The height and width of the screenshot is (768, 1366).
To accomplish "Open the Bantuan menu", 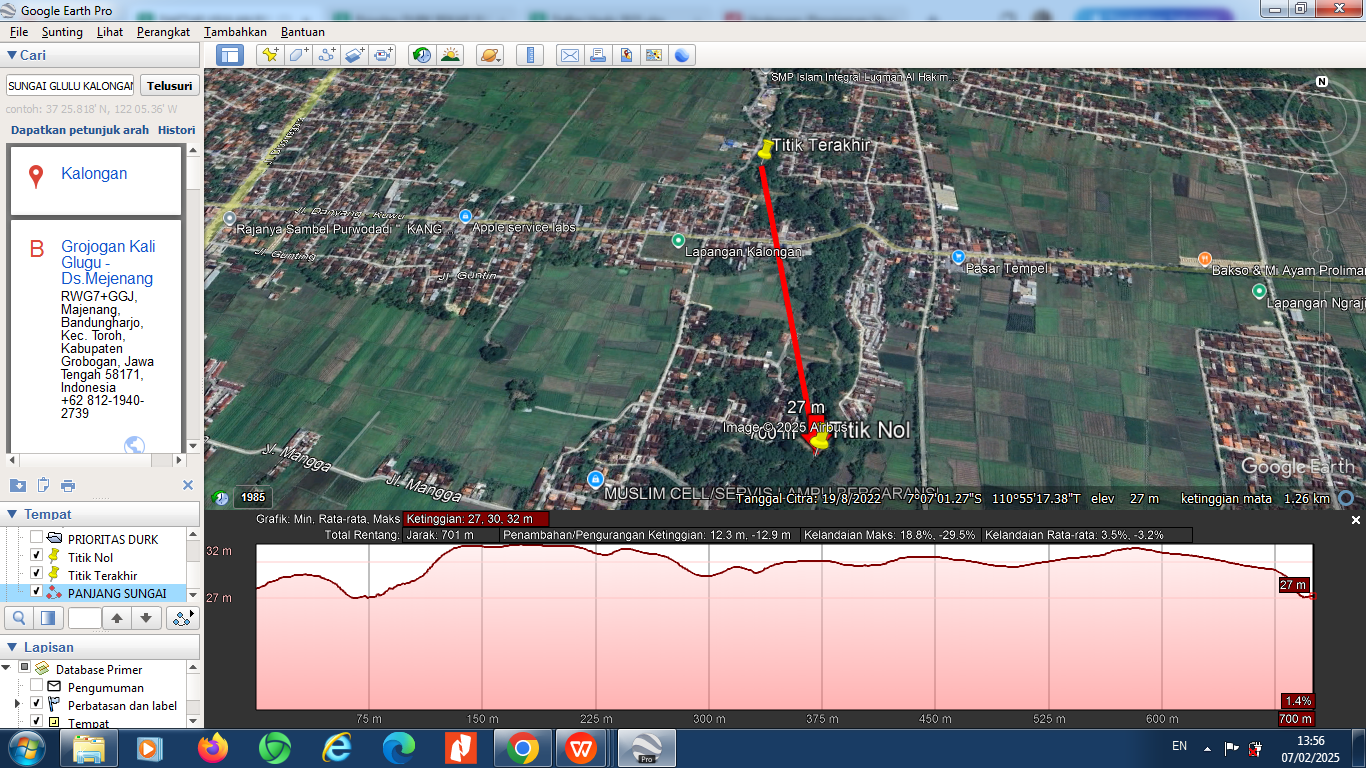I will [x=303, y=32].
